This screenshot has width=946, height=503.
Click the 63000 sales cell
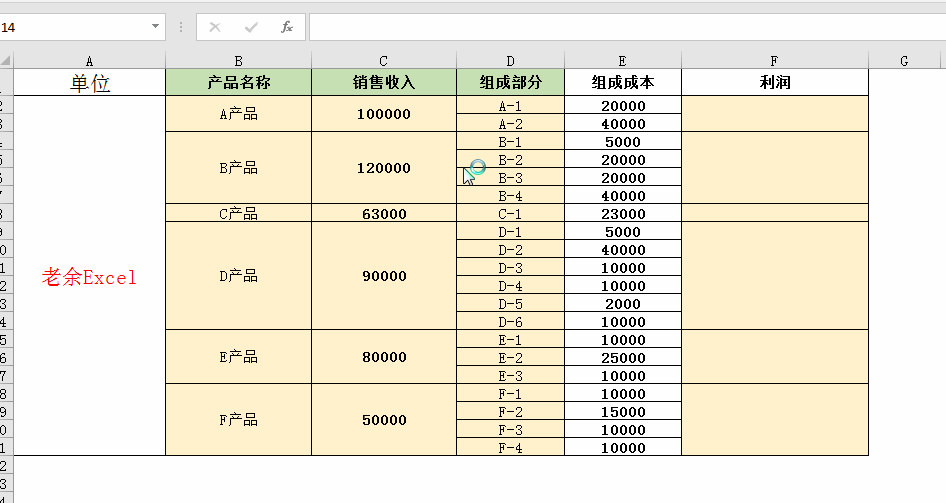(384, 213)
